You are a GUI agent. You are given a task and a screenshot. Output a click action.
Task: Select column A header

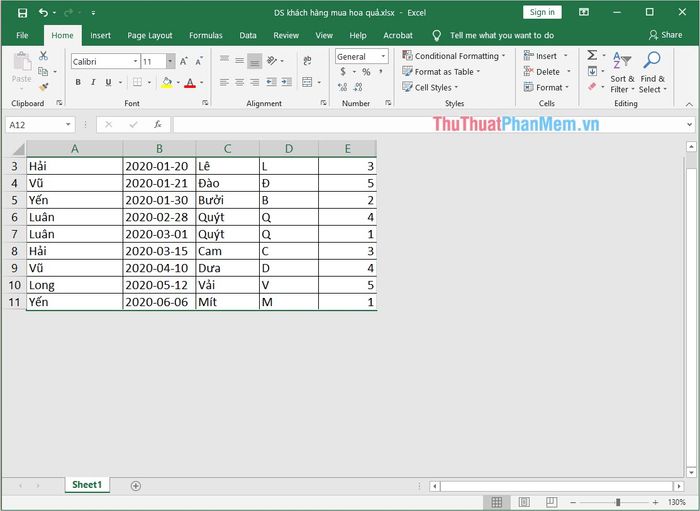(x=75, y=149)
